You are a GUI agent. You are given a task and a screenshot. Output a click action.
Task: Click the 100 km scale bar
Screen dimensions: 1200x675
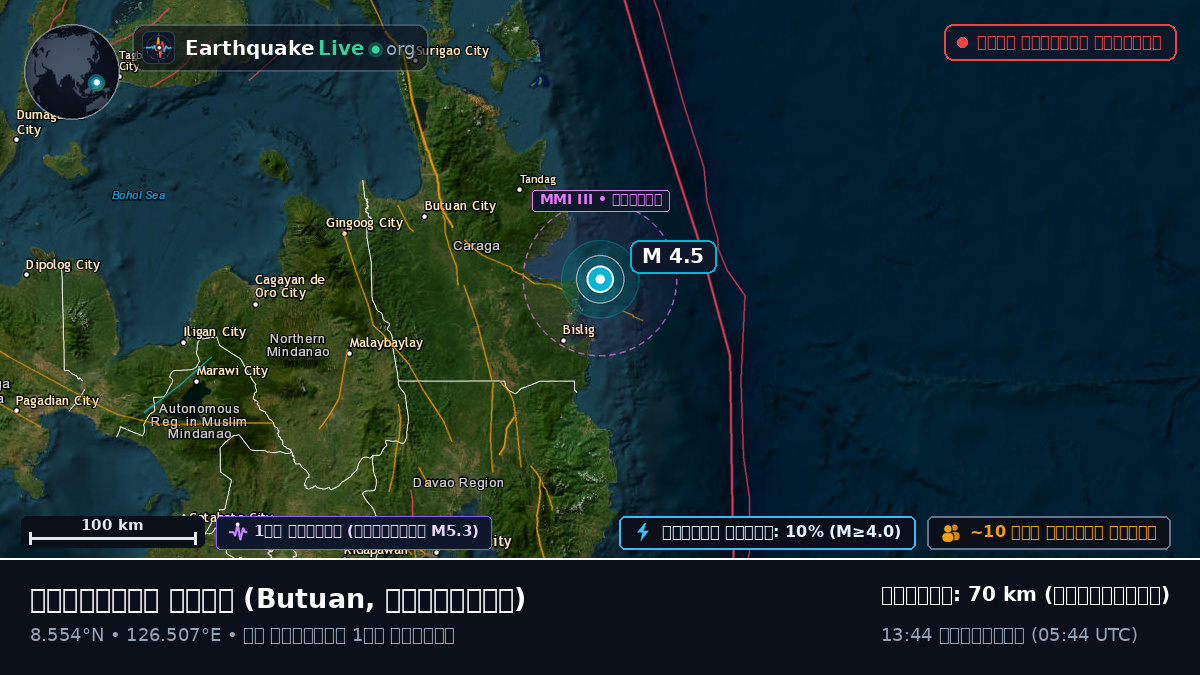click(112, 532)
